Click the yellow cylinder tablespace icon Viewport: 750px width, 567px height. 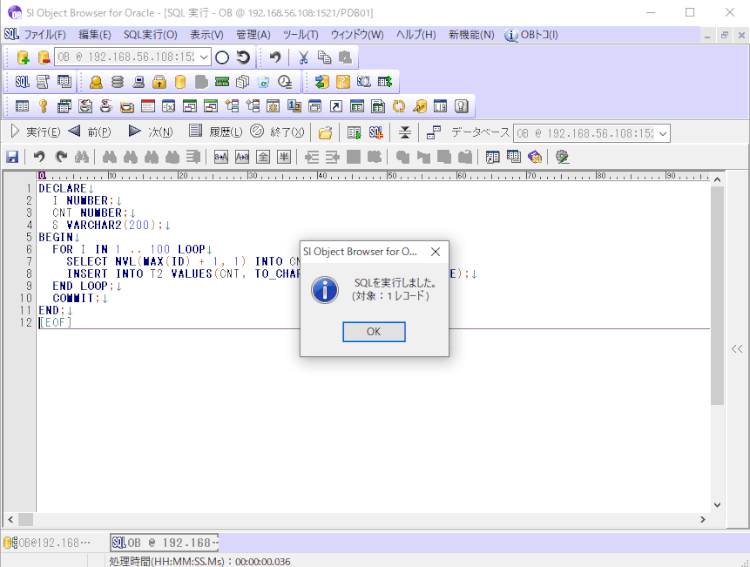(x=180, y=82)
